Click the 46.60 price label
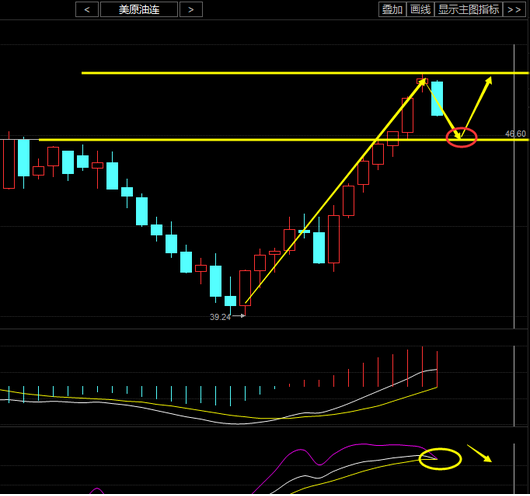Screen dimensions: 530x496 (515, 134)
